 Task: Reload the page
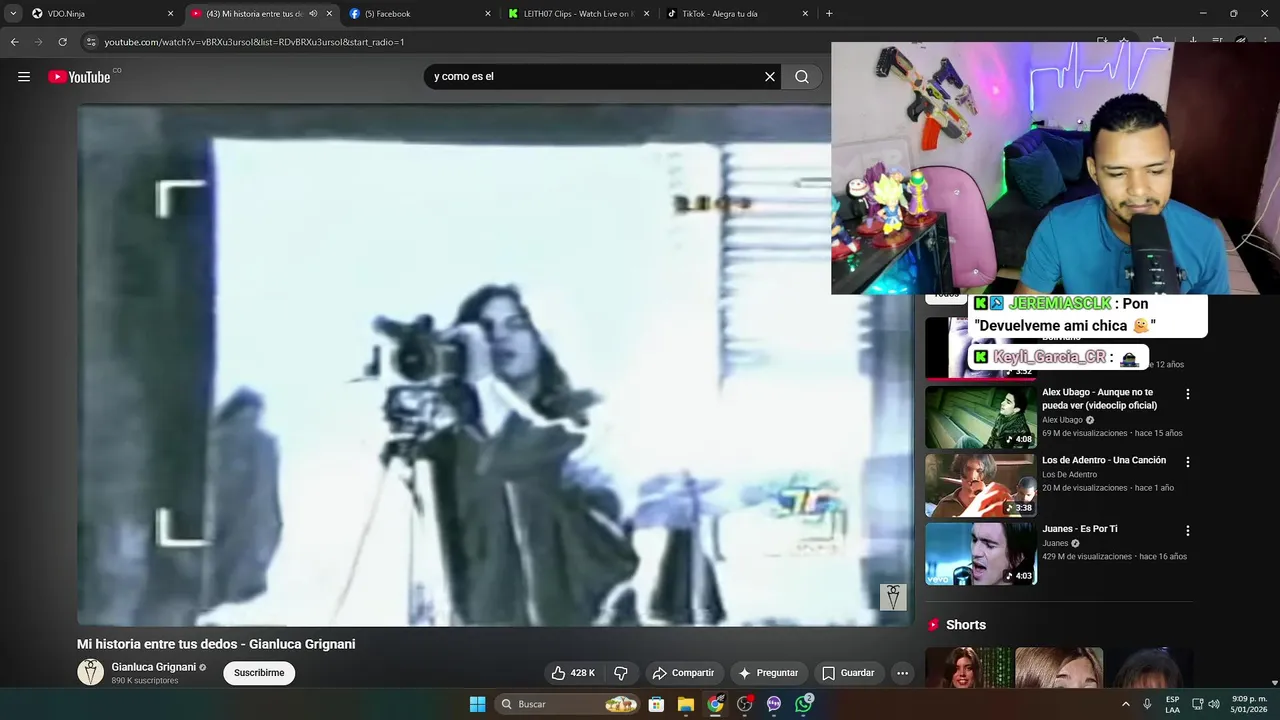point(62,42)
